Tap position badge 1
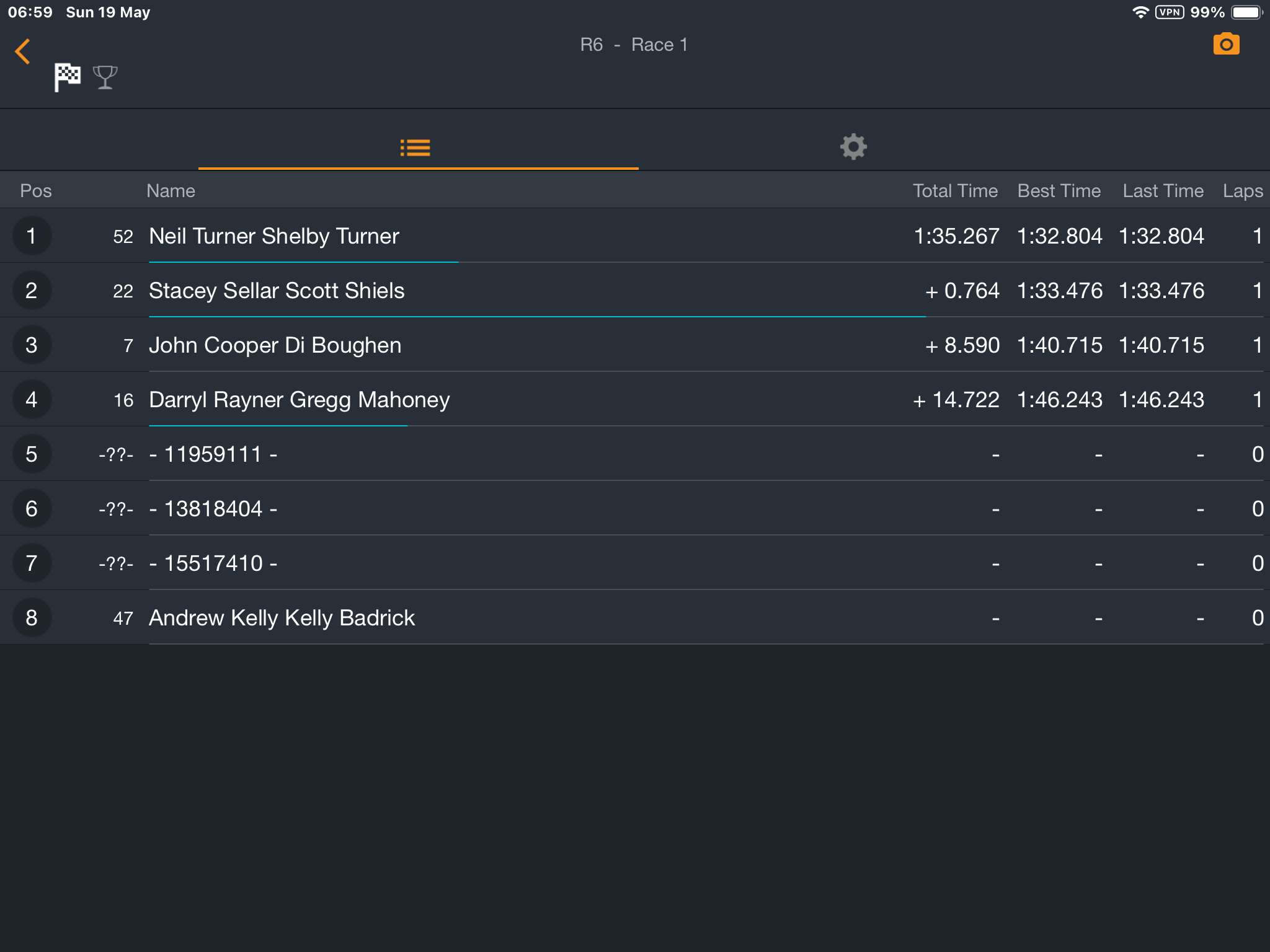Viewport: 1270px width, 952px height. click(32, 236)
